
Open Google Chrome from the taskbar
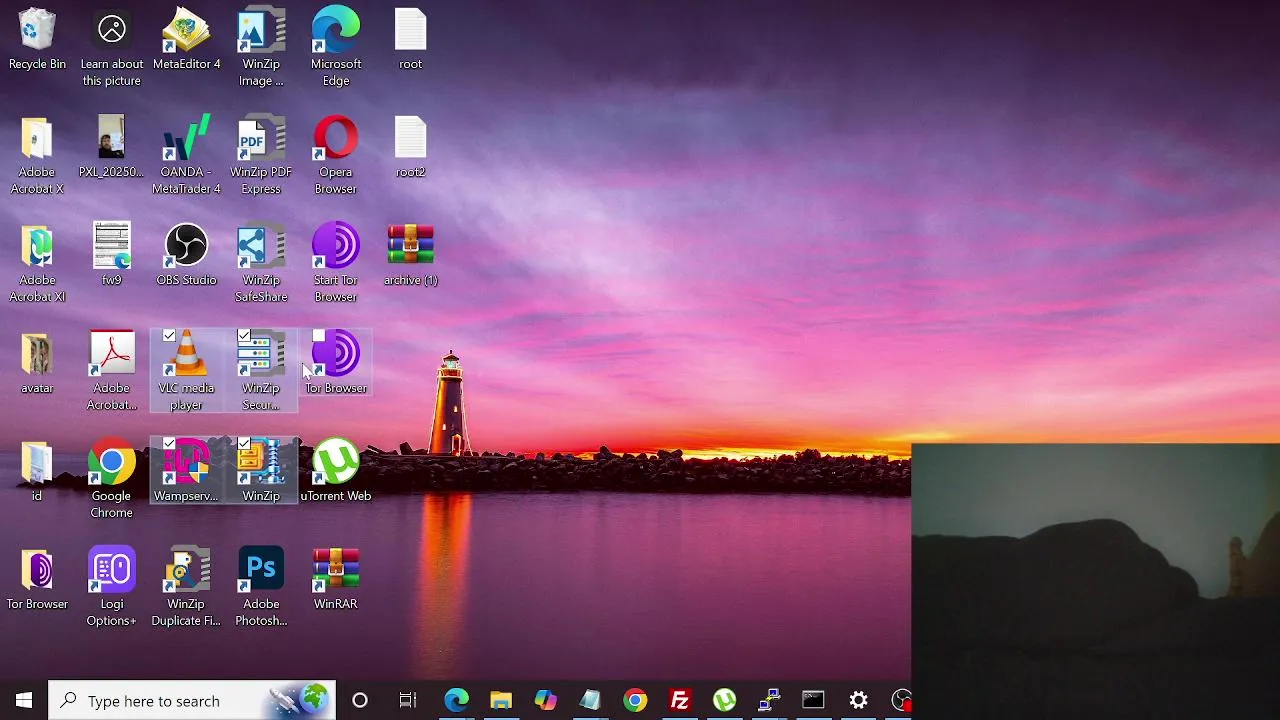tap(635, 700)
